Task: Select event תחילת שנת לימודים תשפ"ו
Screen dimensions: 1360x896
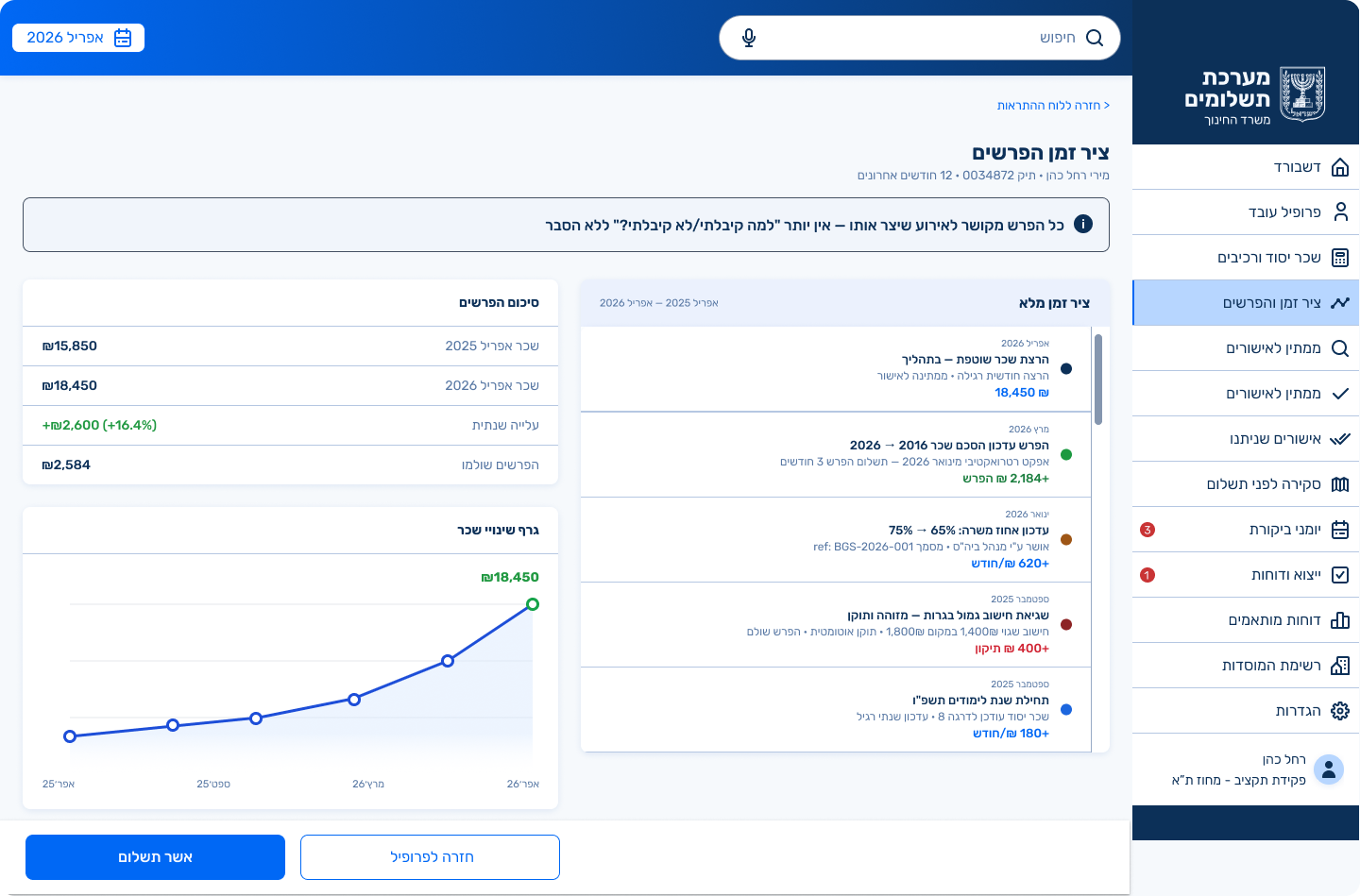Action: tap(836, 710)
